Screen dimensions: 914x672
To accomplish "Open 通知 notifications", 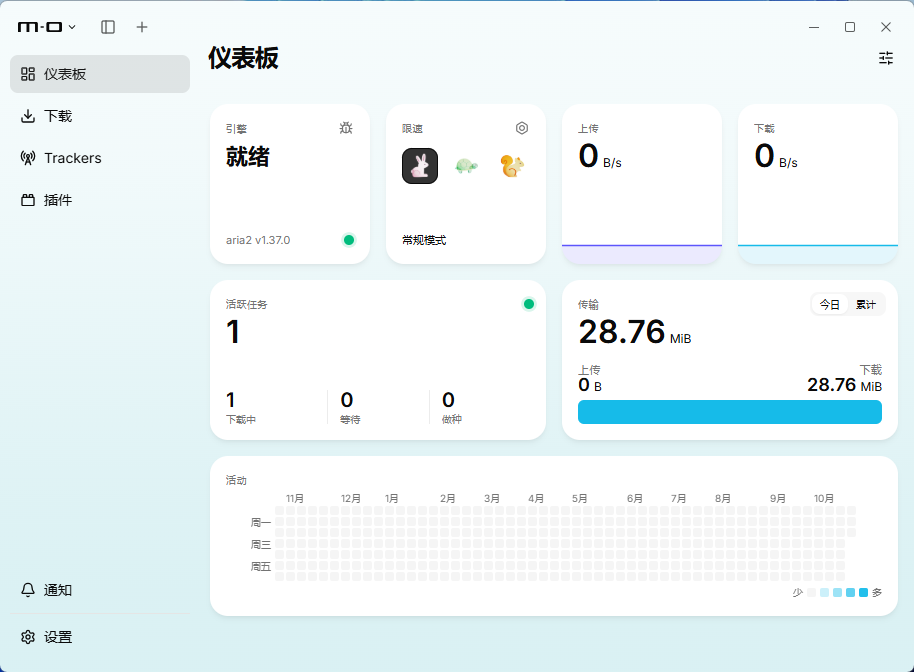I will pyautogui.click(x=100, y=590).
